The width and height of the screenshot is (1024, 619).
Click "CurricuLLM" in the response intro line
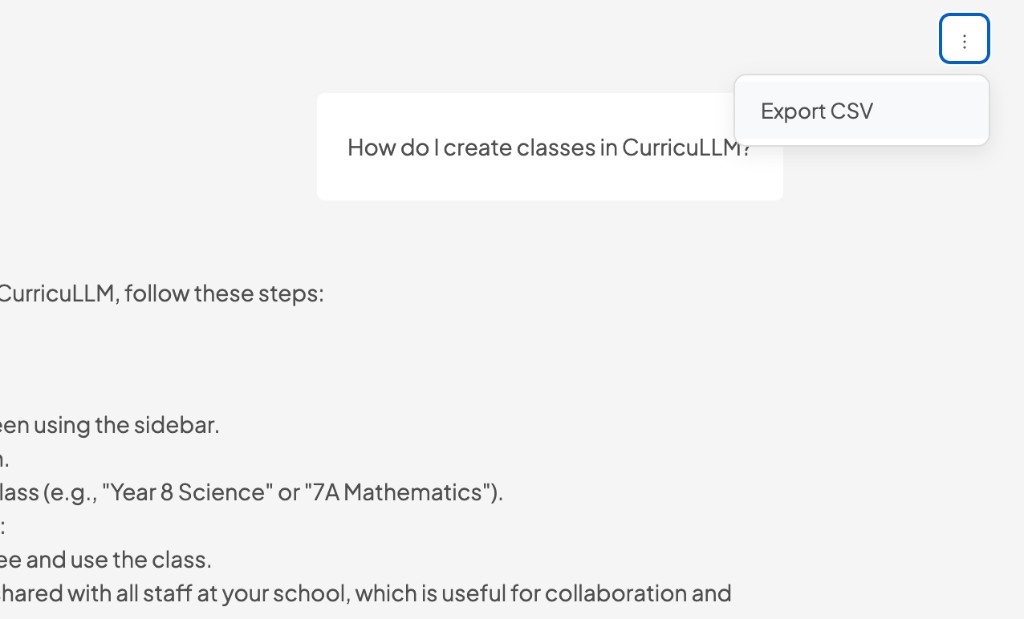[55, 294]
